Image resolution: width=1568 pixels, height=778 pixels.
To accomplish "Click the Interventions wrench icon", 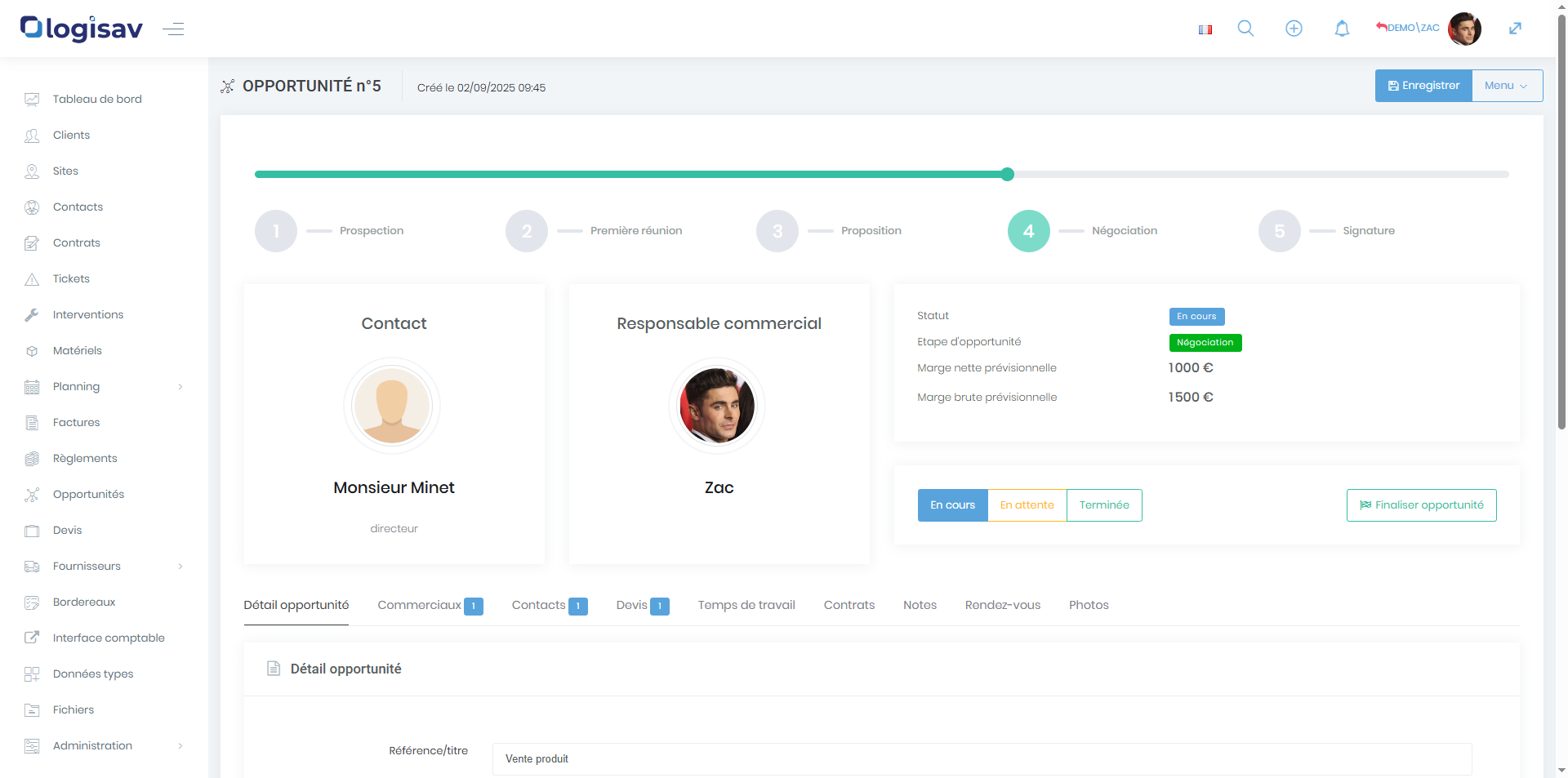I will coord(32,315).
